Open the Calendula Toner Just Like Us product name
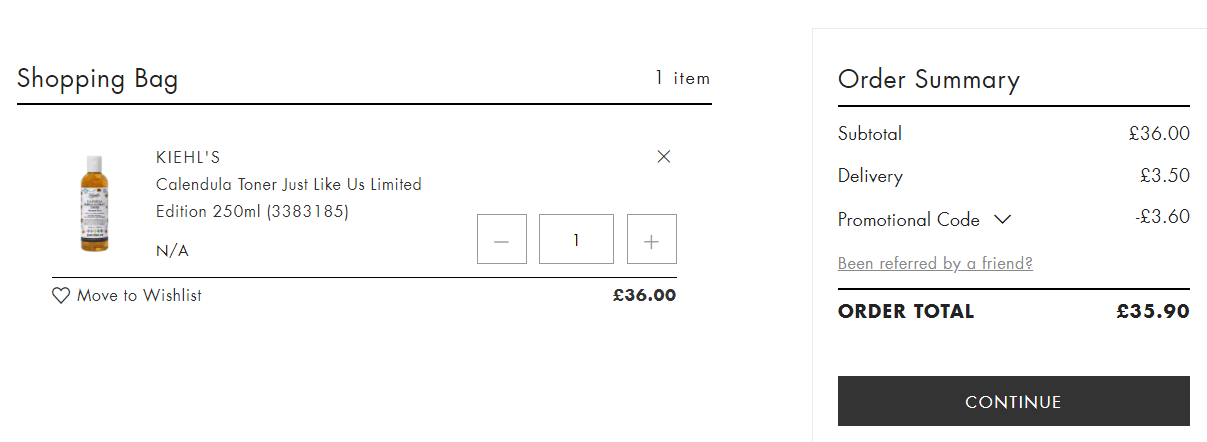The width and height of the screenshot is (1207, 442). point(289,198)
